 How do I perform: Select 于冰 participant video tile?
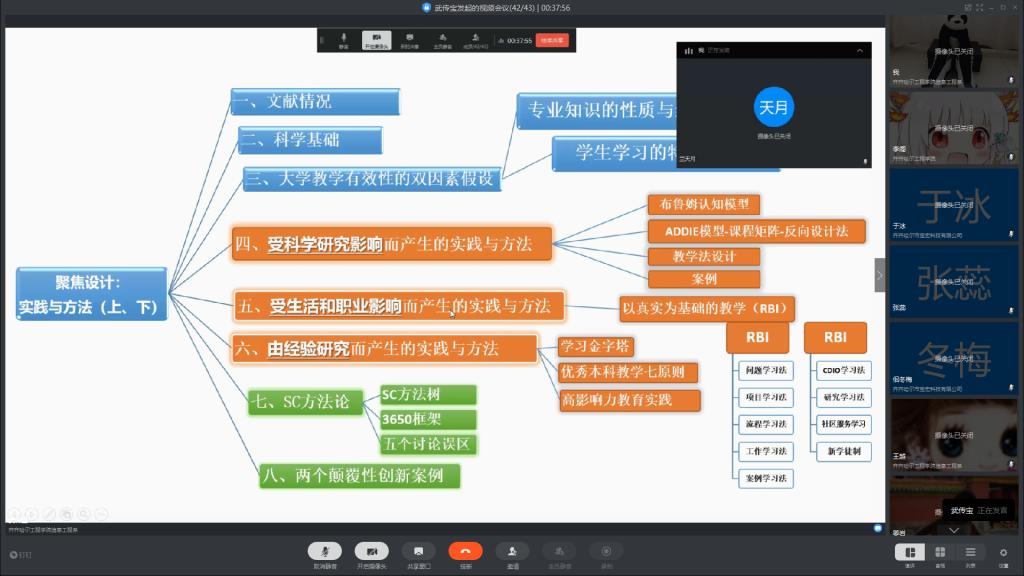point(955,206)
